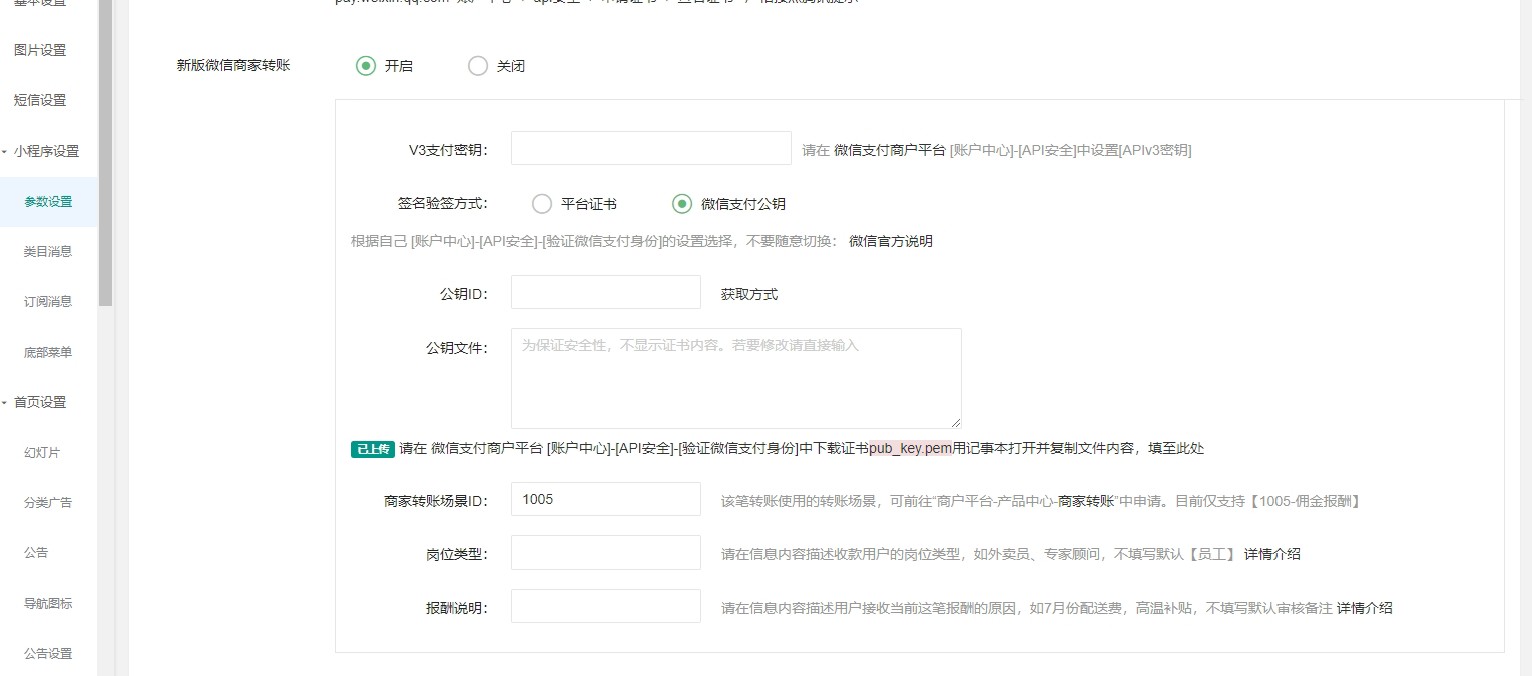The image size is (1532, 676).
Task: Open 详情介绍 link in 岗位类型 row
Action: 1272,554
